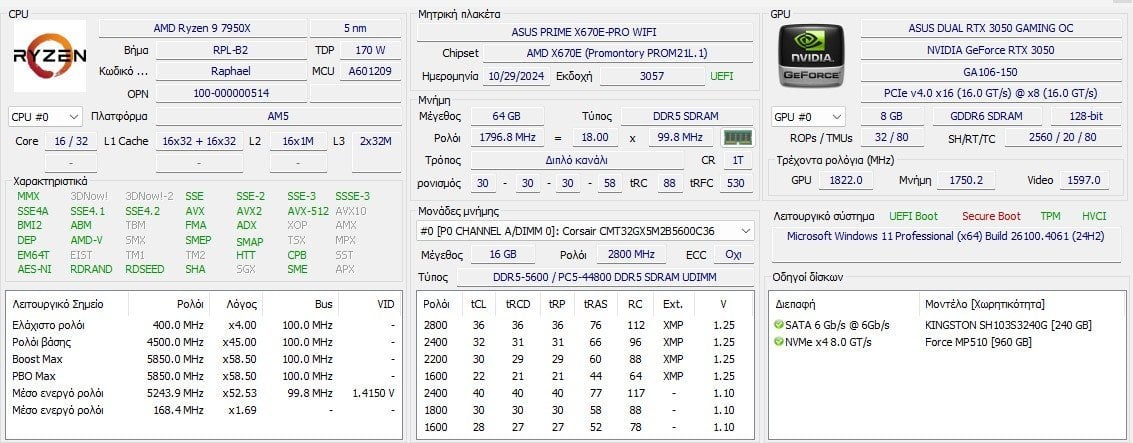Viewport: 1133px width, 443px height.
Task: Click the green memory module icon
Action: (x=737, y=137)
